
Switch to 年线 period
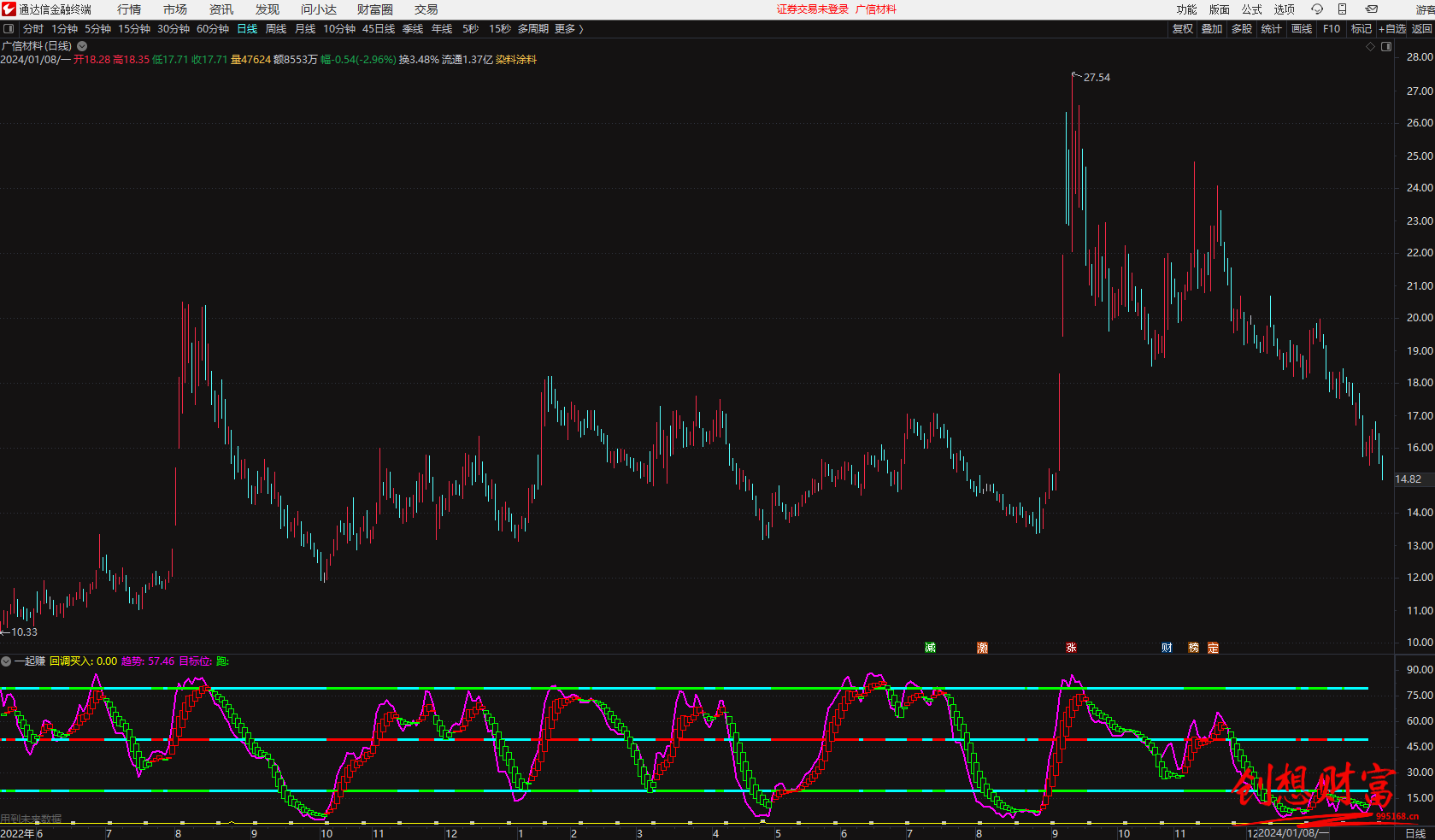[x=442, y=29]
